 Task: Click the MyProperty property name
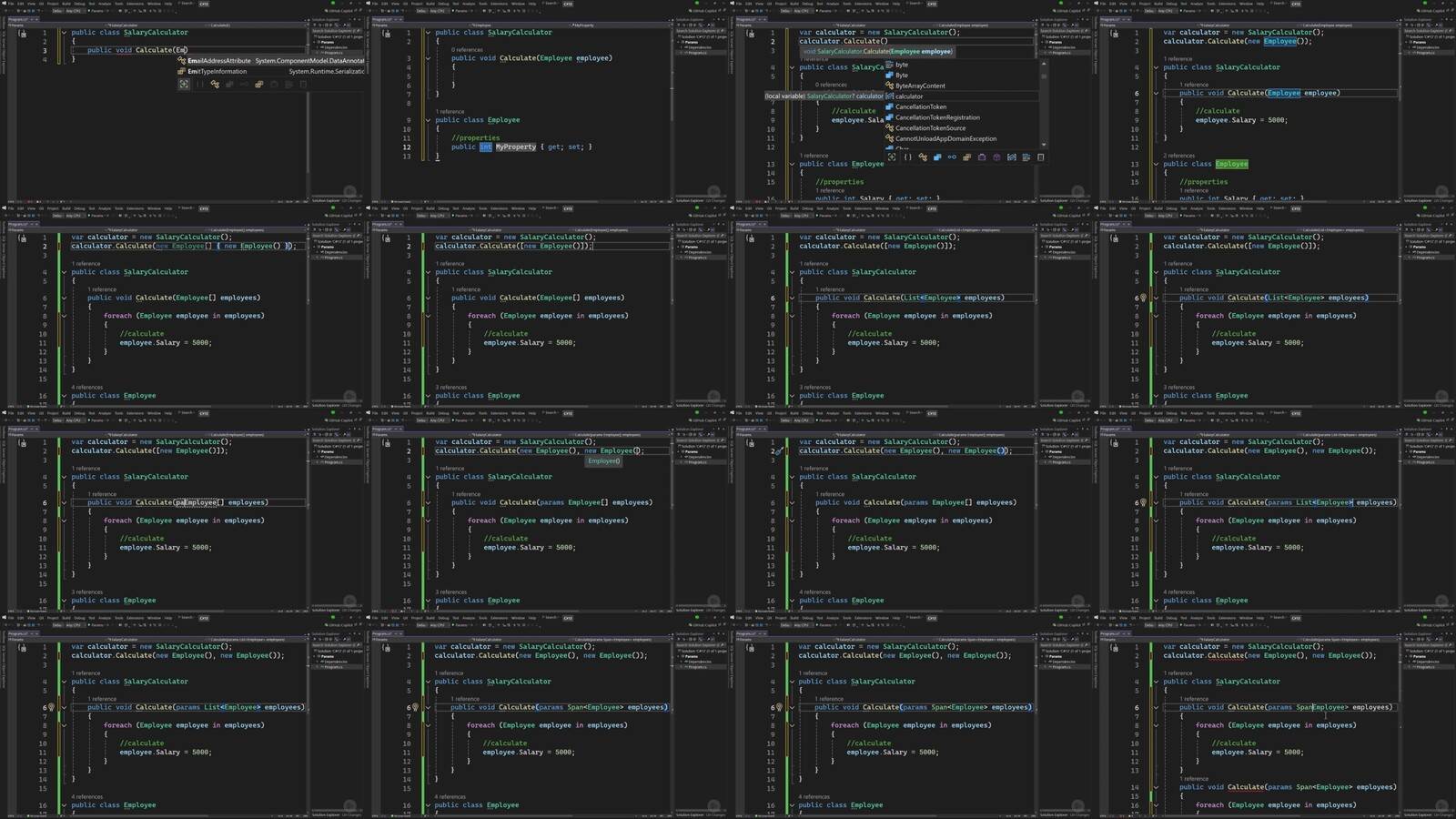(x=516, y=147)
